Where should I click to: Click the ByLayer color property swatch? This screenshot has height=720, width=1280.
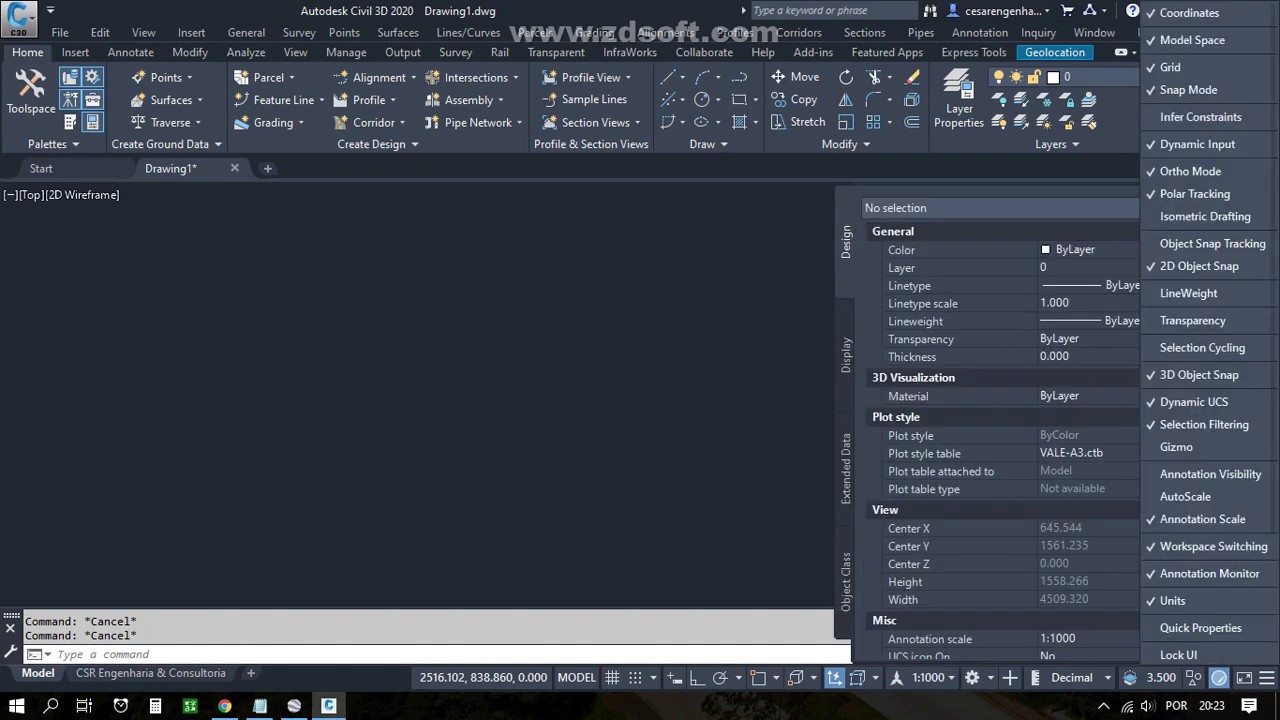[1045, 250]
